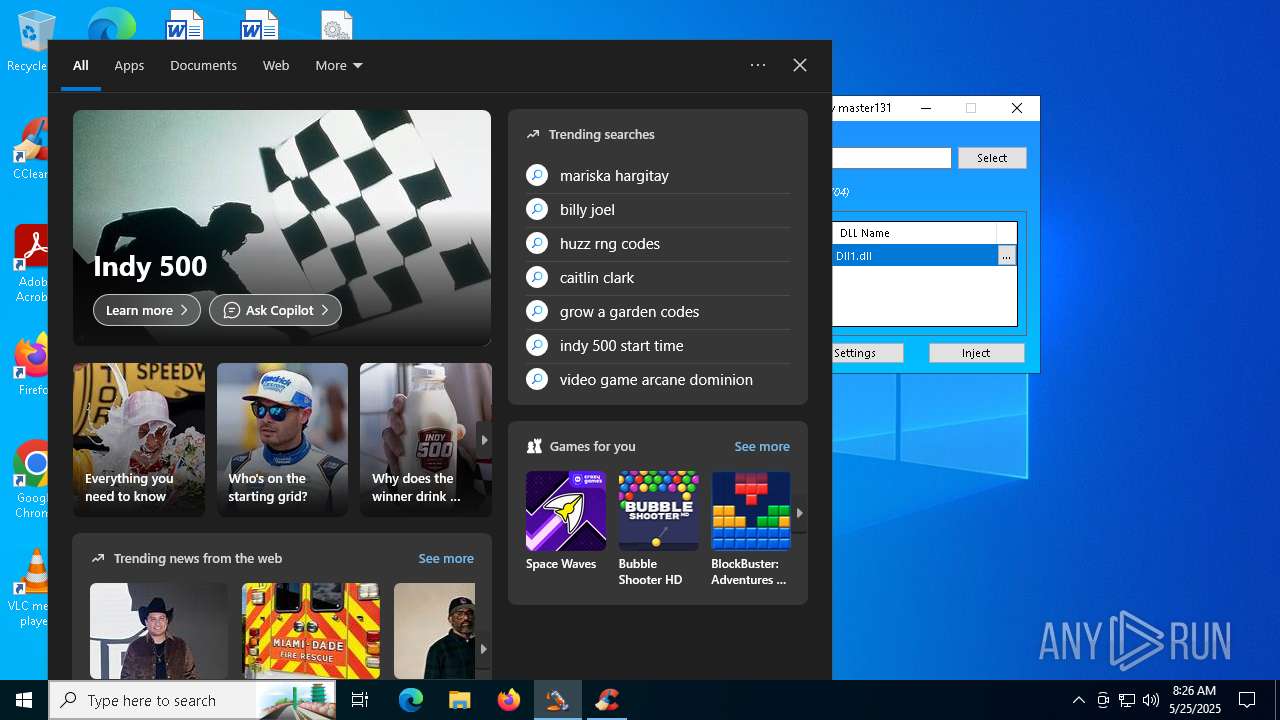The height and width of the screenshot is (720, 1280).
Task: Search trending term grow a garden codes
Action: pyautogui.click(x=630, y=311)
